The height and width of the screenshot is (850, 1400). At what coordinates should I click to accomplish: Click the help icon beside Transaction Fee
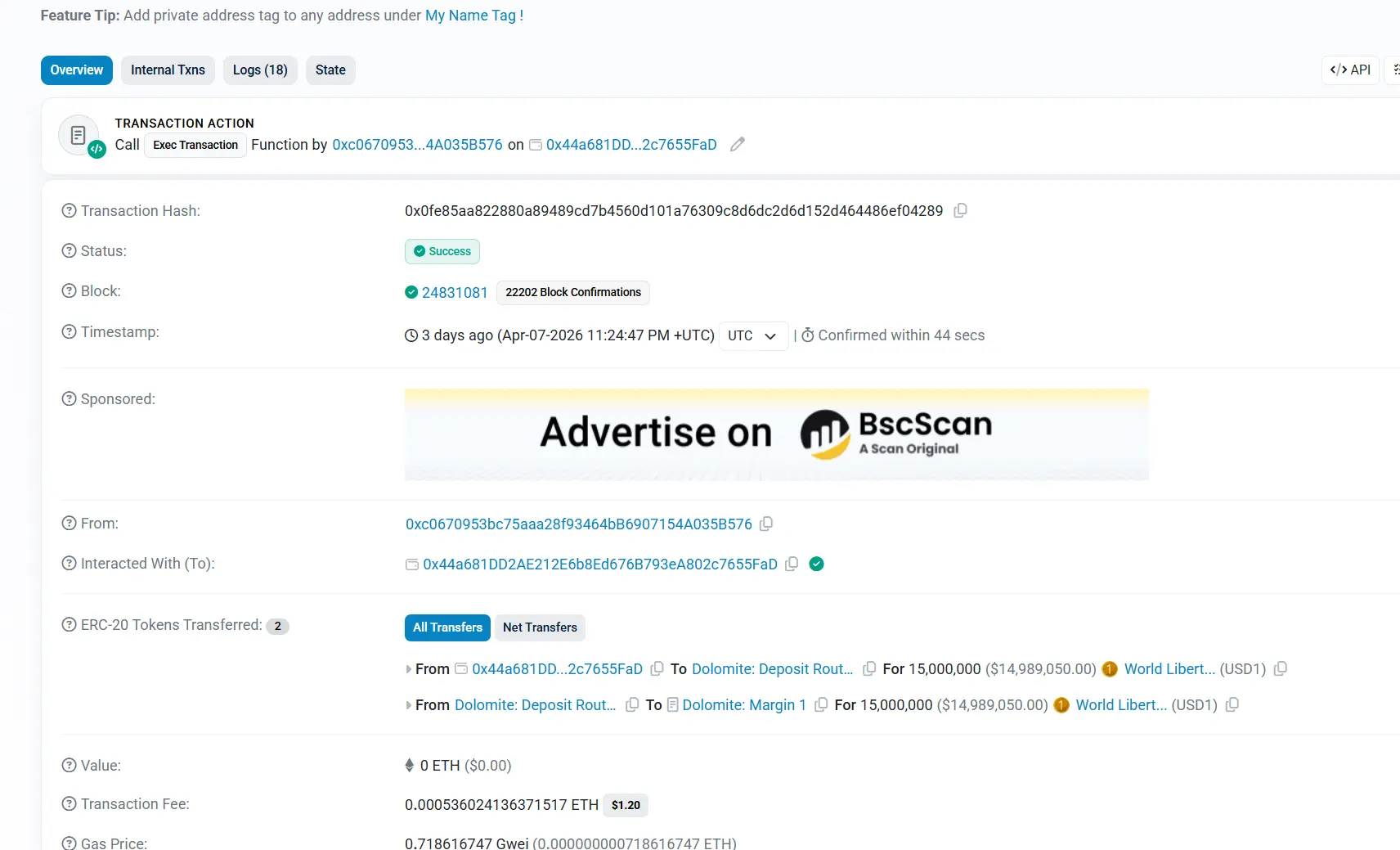tap(70, 804)
